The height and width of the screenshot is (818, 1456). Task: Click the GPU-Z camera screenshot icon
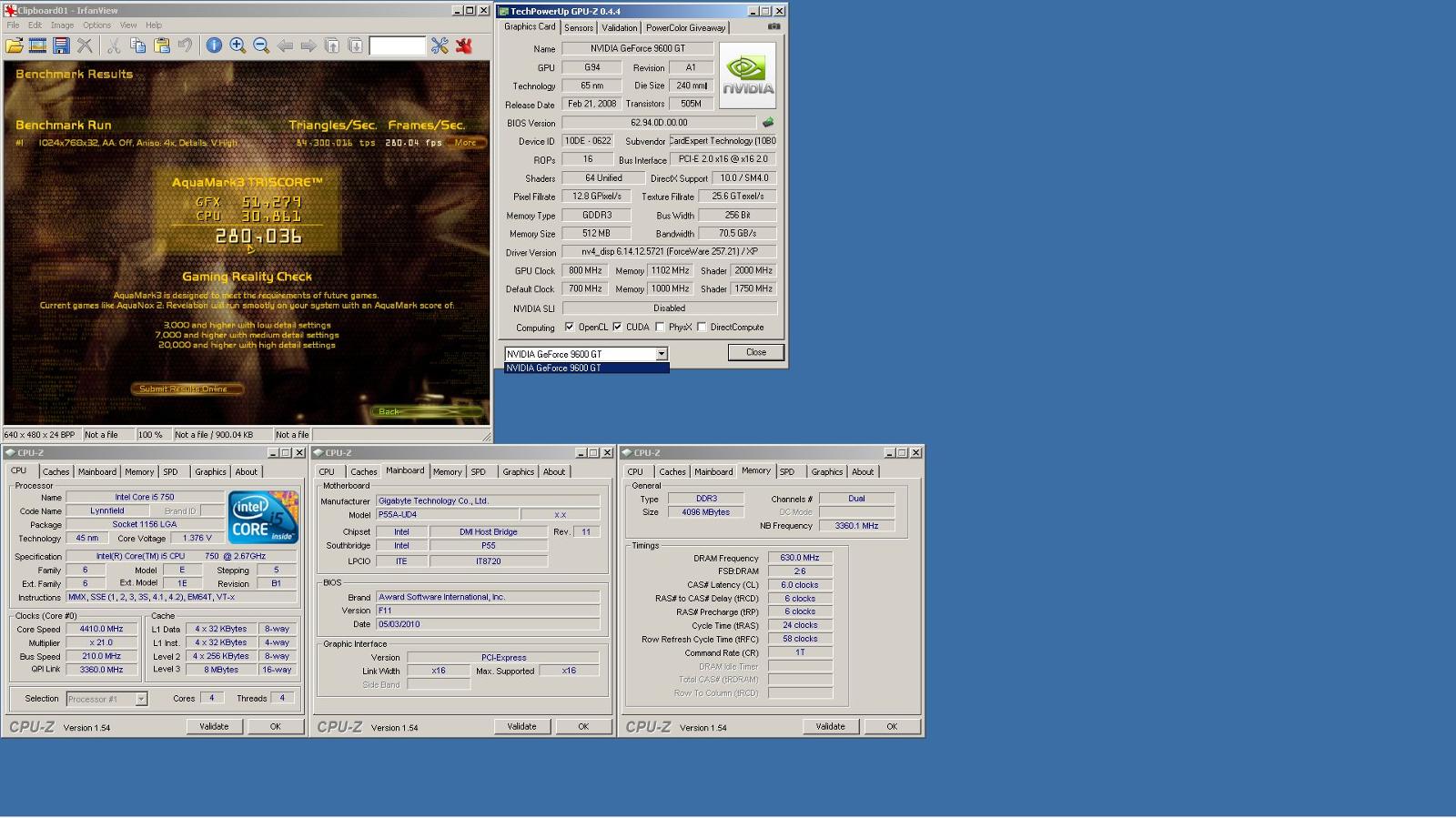[773, 26]
